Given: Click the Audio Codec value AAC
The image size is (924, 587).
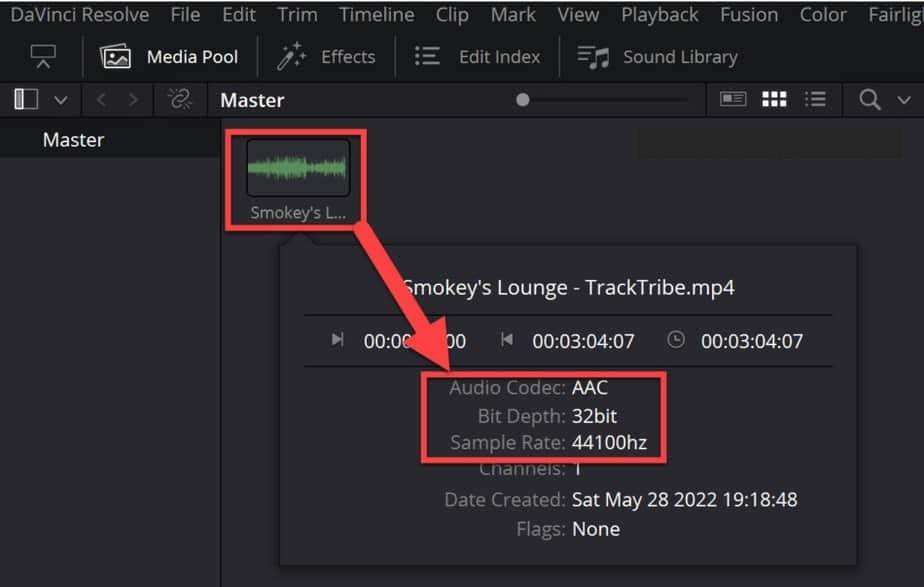Looking at the screenshot, I should pos(589,388).
